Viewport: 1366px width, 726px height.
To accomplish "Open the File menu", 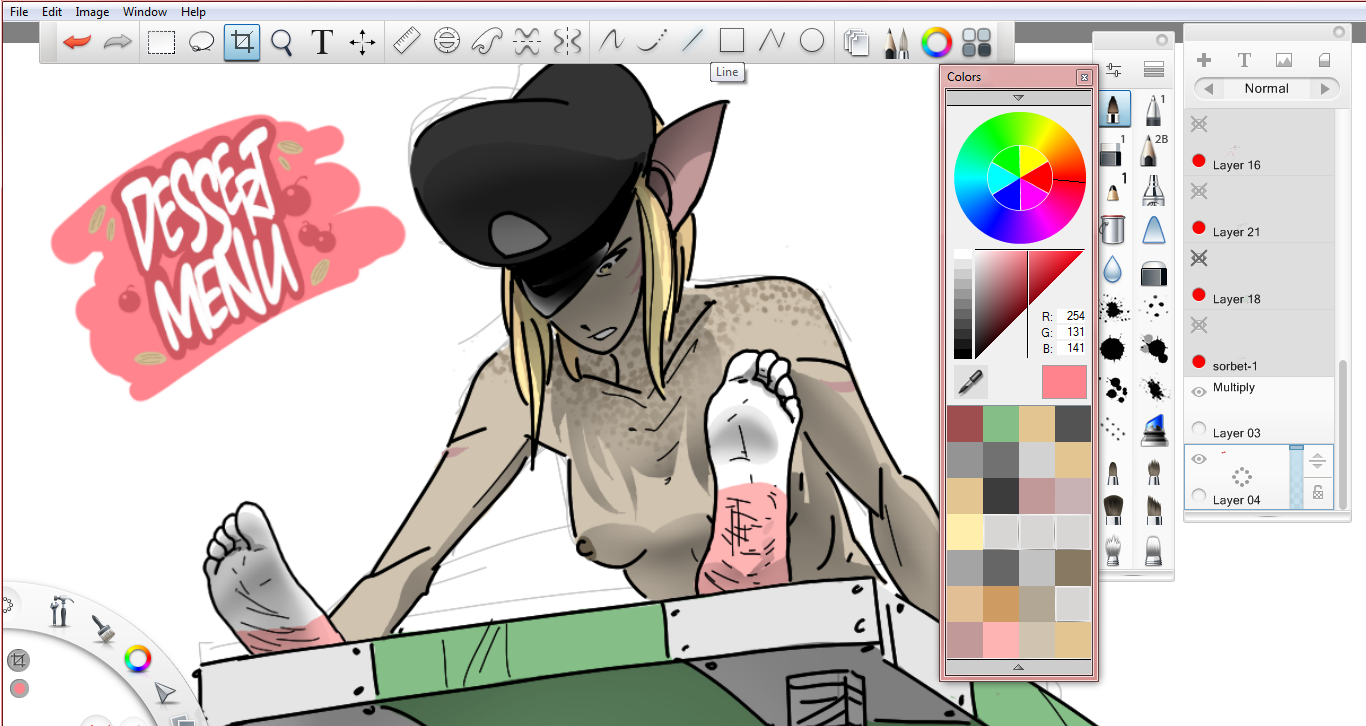I will (19, 12).
